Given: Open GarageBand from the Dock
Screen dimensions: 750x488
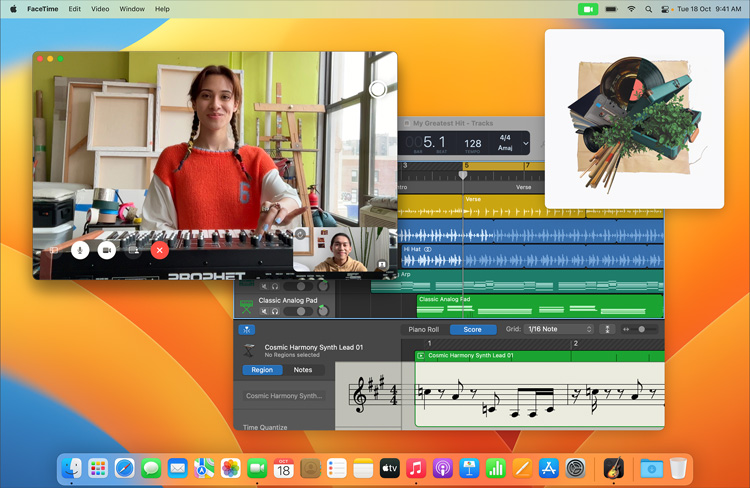Looking at the screenshot, I should [613, 468].
